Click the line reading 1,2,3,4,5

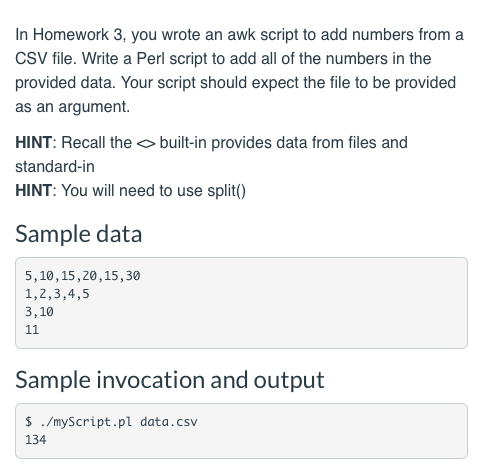[57, 294]
